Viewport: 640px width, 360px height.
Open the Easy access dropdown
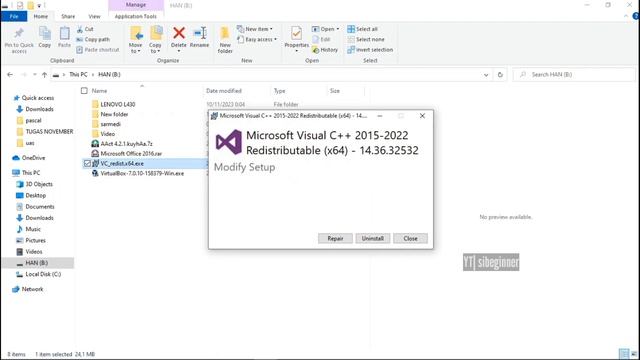point(257,39)
